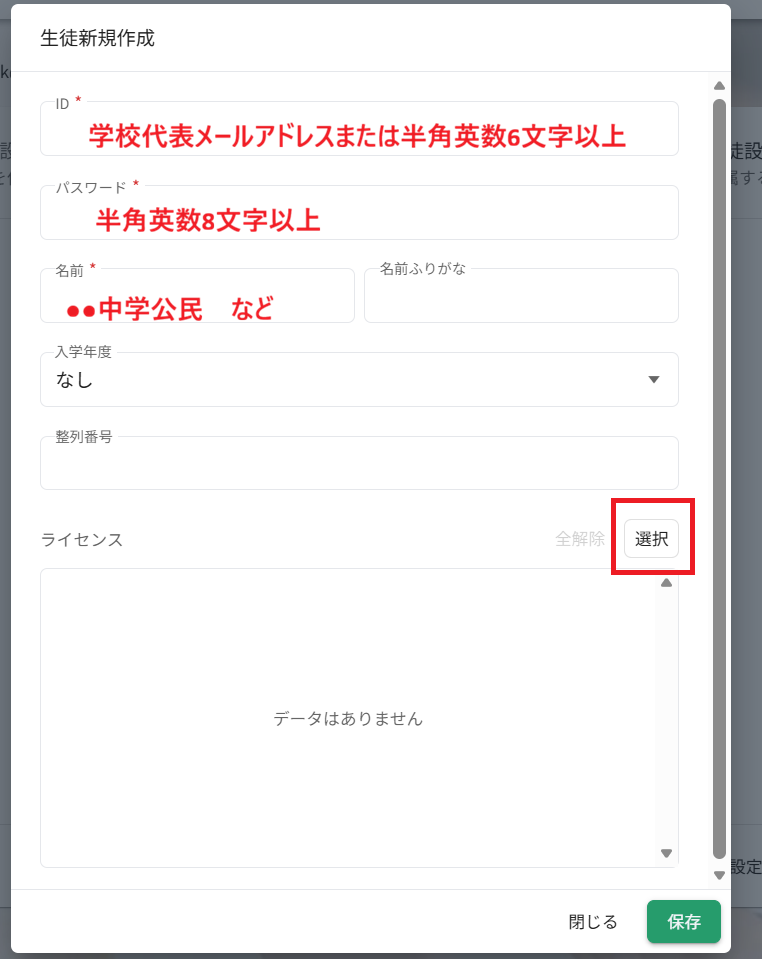
Task: Close the dialog with 閉じる
Action: (593, 922)
